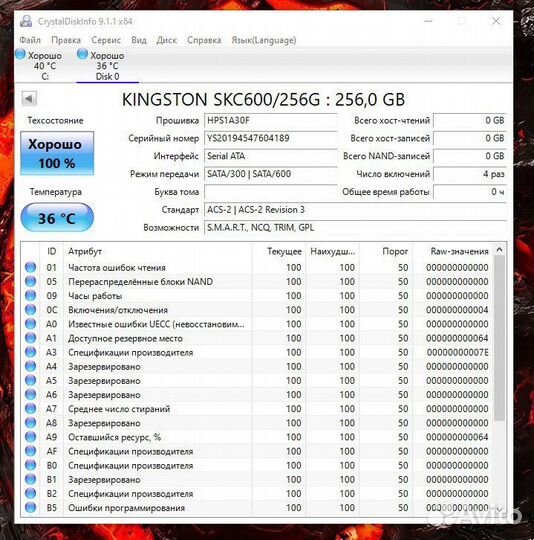Select Ошибки программирования attribute name
The height and width of the screenshot is (540, 534).
126,508
